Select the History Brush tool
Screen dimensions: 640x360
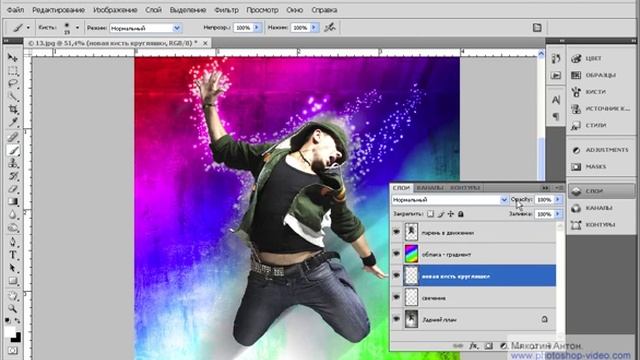(13, 176)
